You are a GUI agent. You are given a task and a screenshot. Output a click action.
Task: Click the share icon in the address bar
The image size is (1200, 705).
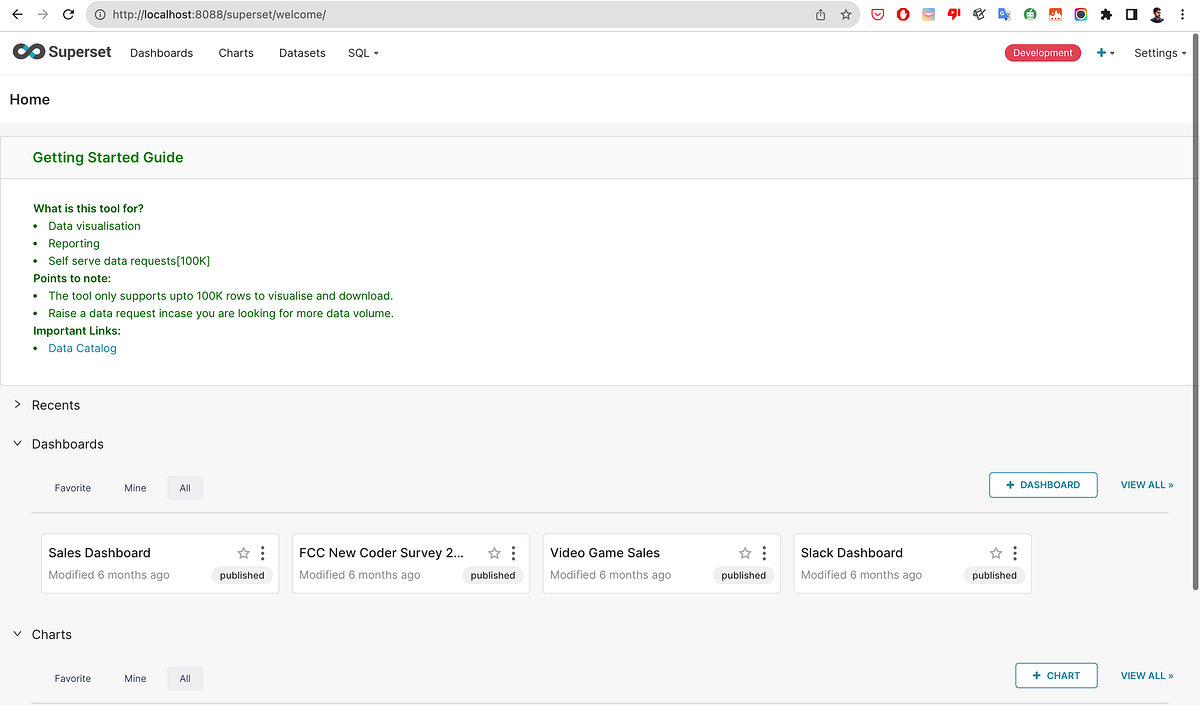tap(820, 15)
